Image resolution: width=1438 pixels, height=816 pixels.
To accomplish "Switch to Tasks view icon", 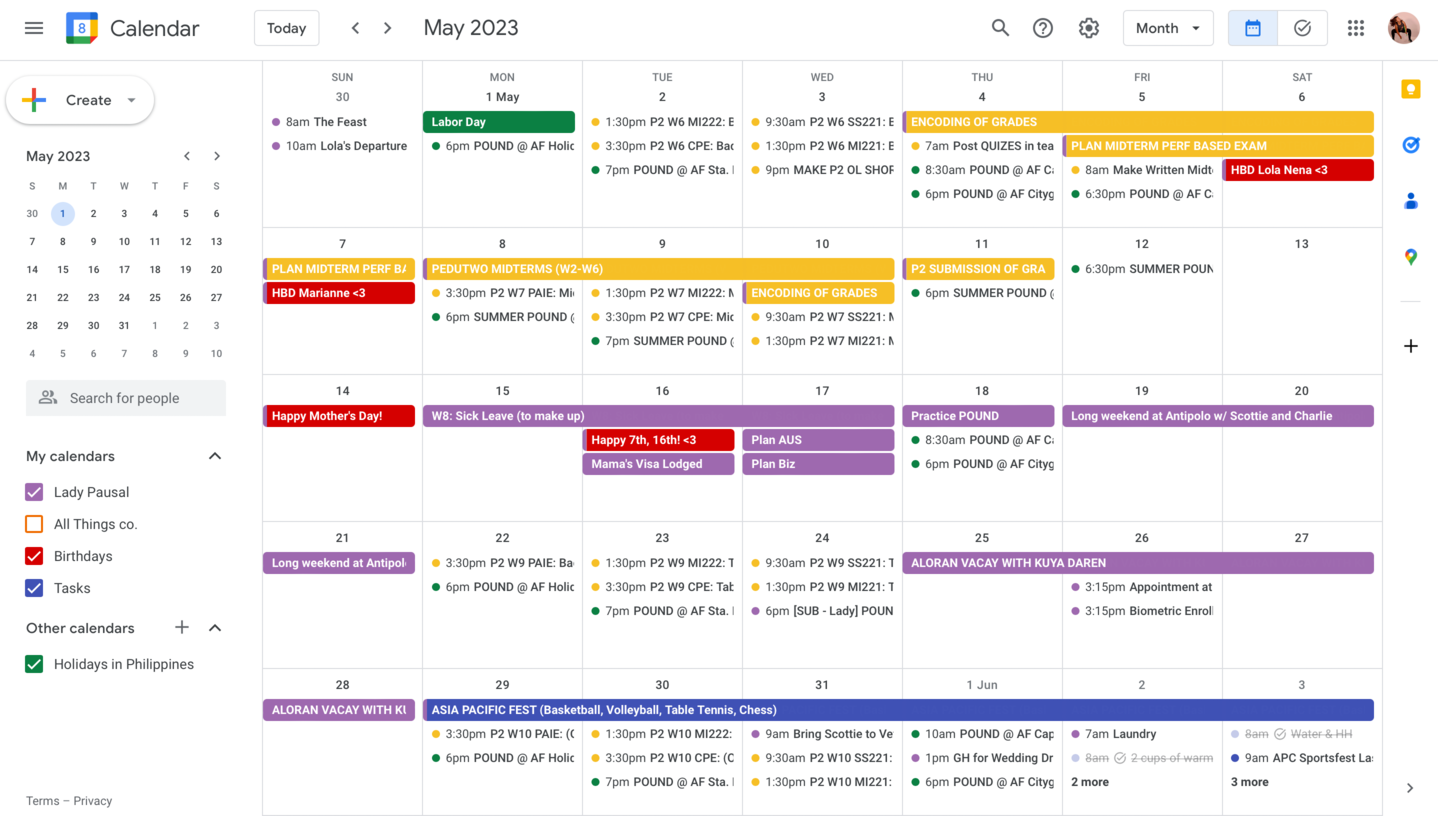I will (1302, 28).
